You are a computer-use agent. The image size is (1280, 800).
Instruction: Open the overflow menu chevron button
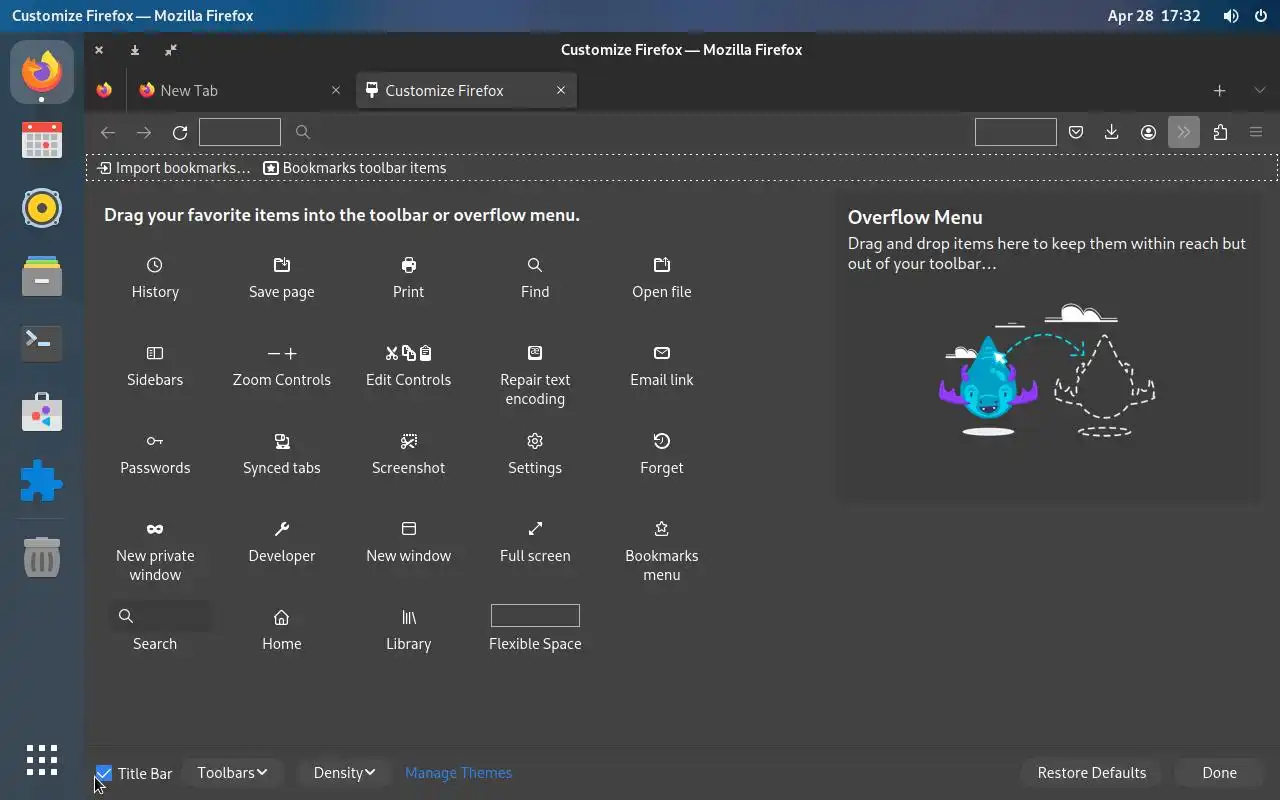[x=1184, y=132]
